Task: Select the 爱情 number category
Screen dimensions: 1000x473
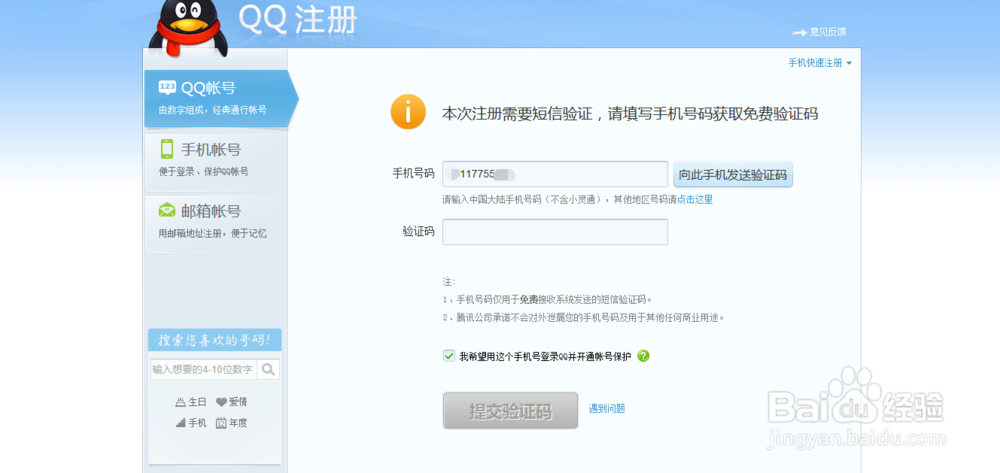Action: (x=232, y=402)
